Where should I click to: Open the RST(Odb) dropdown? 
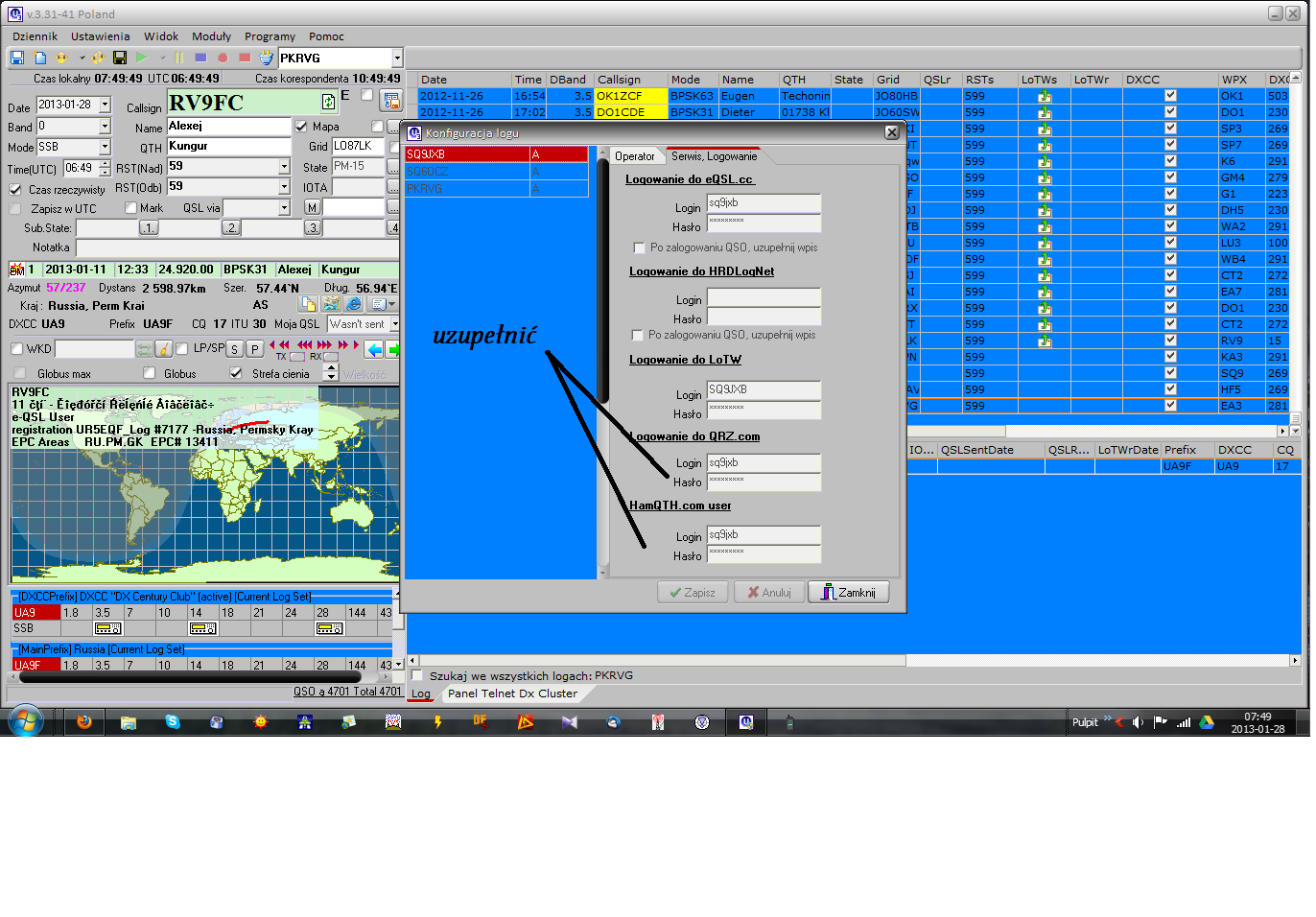click(284, 187)
